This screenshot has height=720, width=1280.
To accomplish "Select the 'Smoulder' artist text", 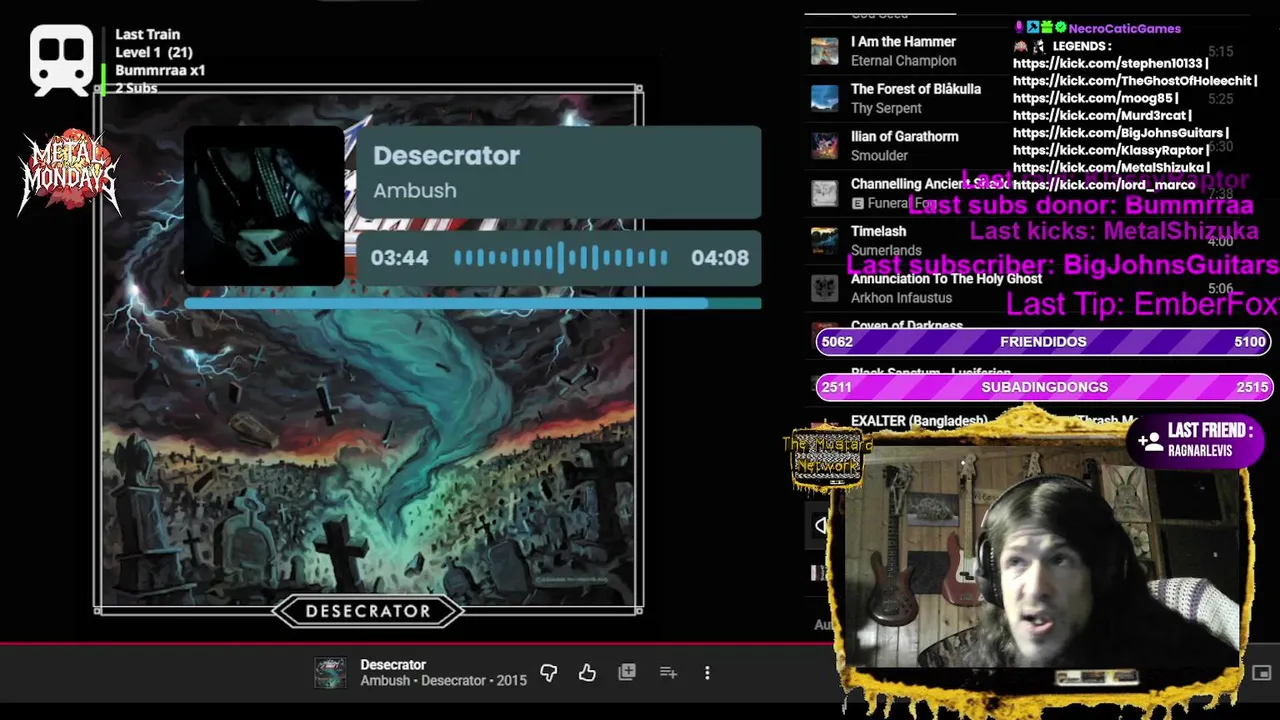I will tap(879, 155).
